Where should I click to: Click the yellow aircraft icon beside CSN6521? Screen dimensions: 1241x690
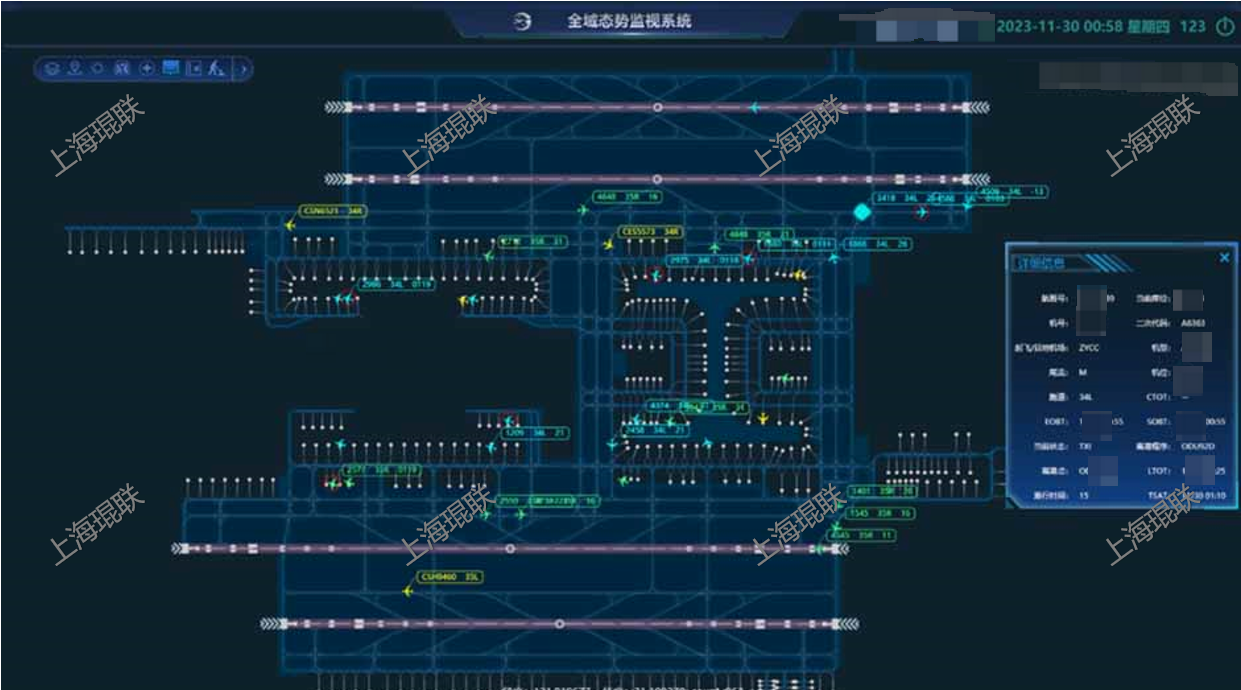pos(291,225)
